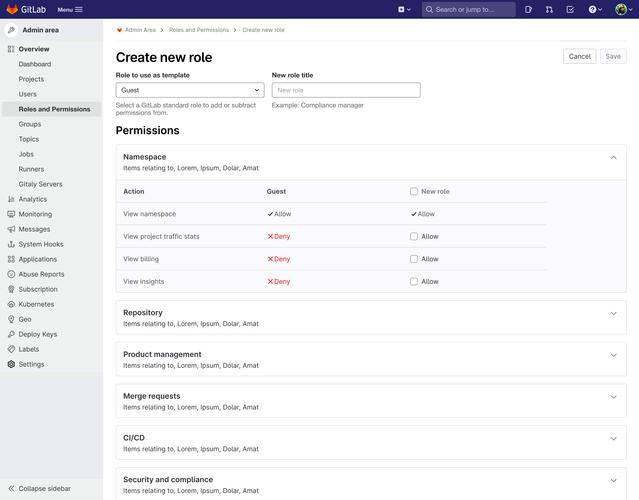Click the Guest column header
The image size is (639, 500).
(x=276, y=191)
